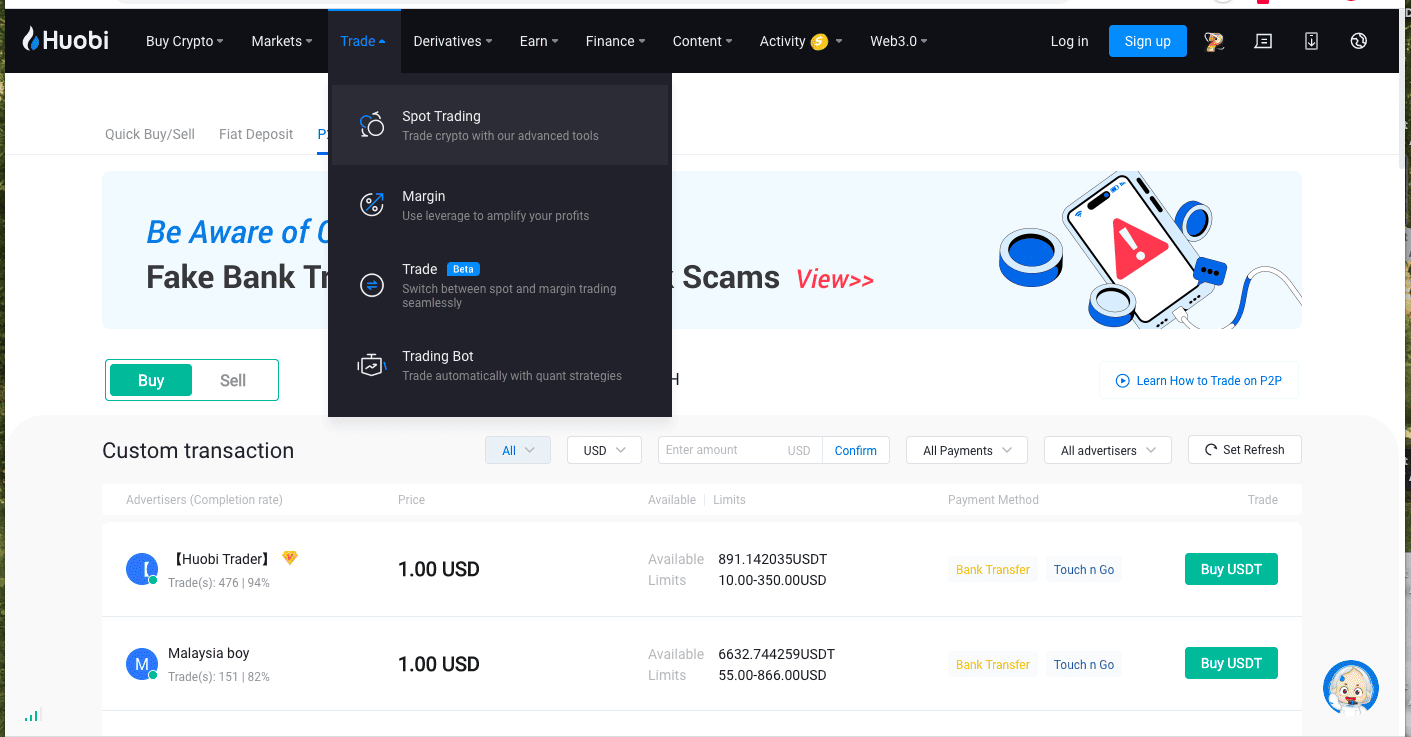This screenshot has width=1411, height=737.
Task: Open Learn How to Trade on P2P
Action: (x=1199, y=380)
